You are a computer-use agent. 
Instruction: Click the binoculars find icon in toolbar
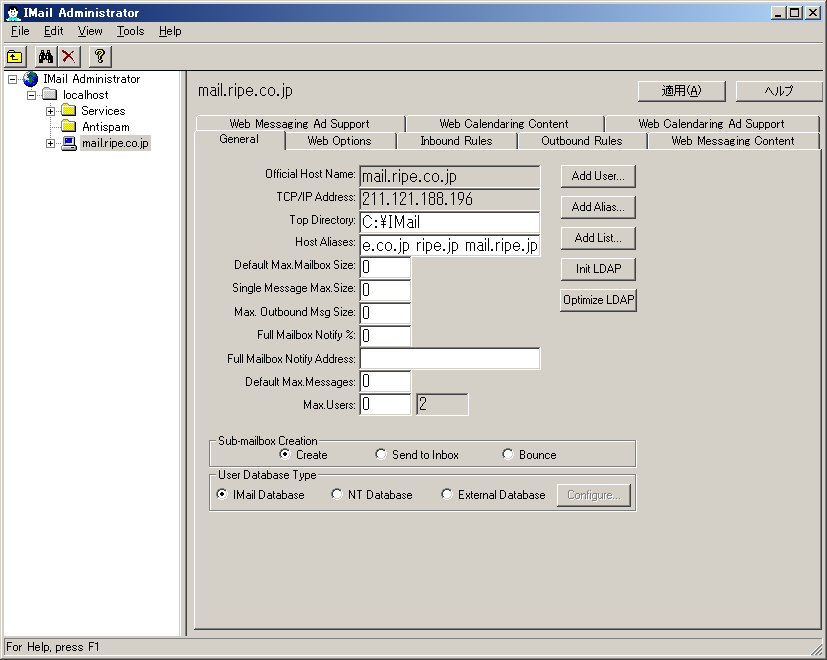[46, 56]
